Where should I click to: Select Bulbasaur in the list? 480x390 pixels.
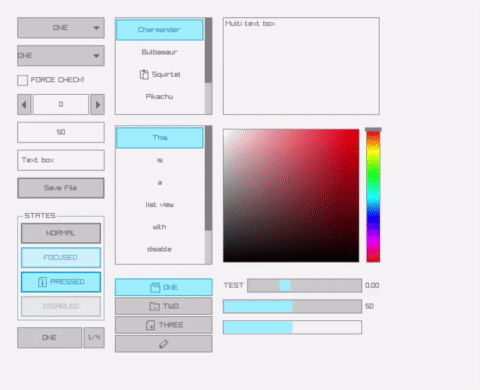point(160,52)
